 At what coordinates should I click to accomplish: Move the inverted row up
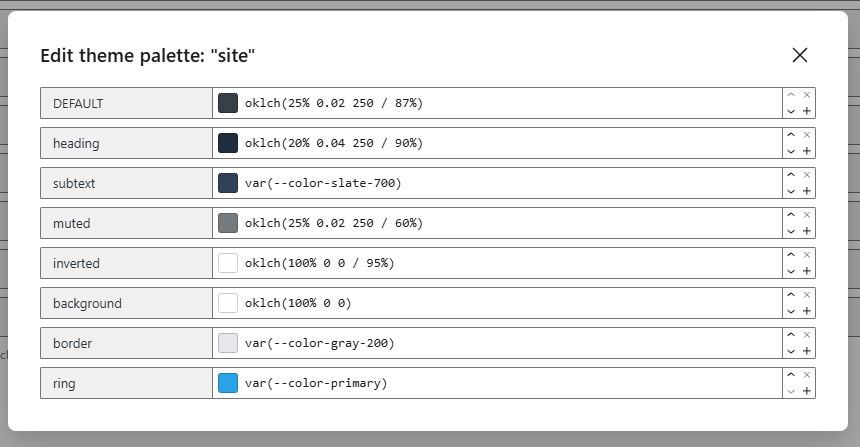(791, 255)
